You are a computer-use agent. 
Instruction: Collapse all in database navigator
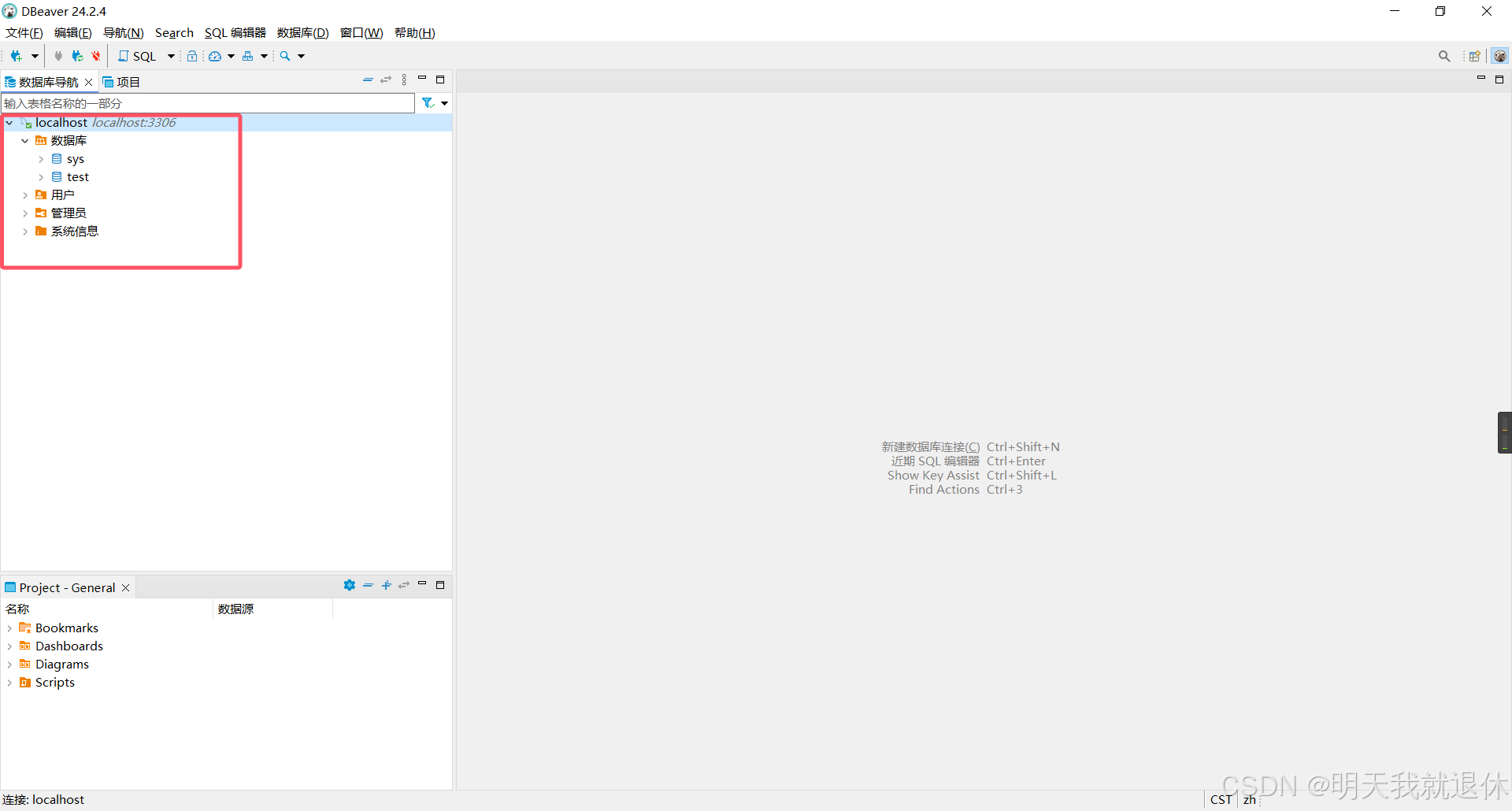coord(368,80)
